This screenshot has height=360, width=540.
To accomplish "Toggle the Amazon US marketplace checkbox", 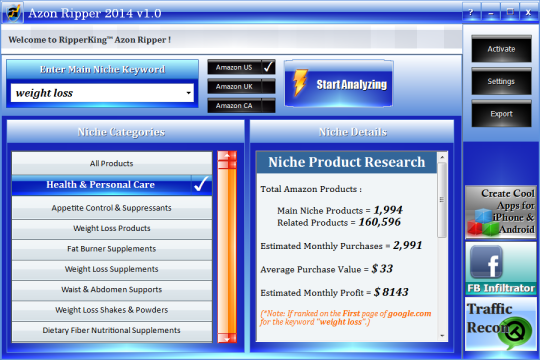I will [x=268, y=67].
